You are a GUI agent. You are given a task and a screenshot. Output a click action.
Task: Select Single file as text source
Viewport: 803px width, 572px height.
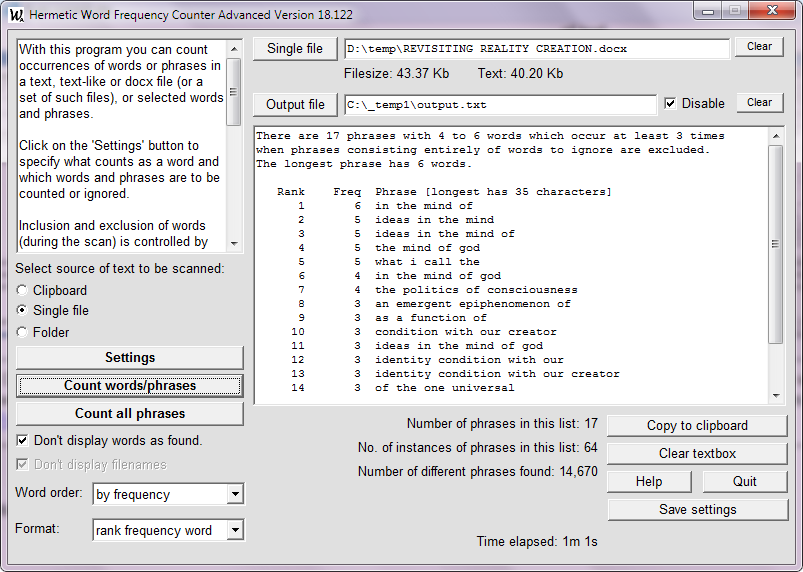[x=22, y=310]
